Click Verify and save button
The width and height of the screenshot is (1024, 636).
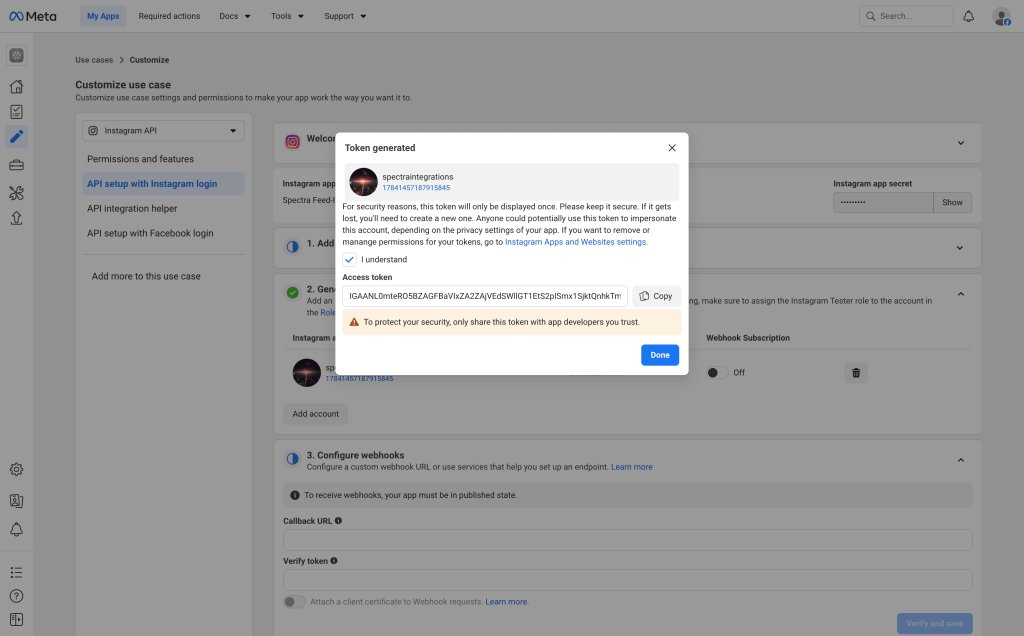(935, 624)
